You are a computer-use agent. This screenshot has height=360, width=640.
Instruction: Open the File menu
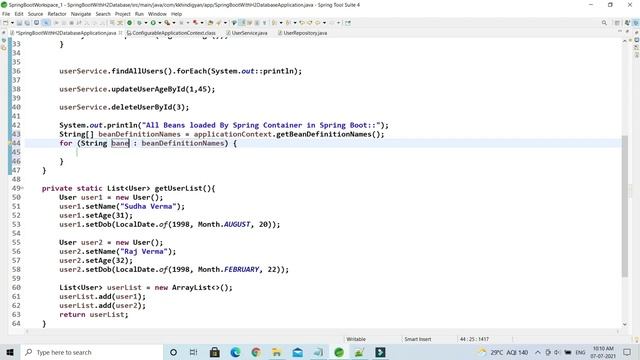[6, 14]
